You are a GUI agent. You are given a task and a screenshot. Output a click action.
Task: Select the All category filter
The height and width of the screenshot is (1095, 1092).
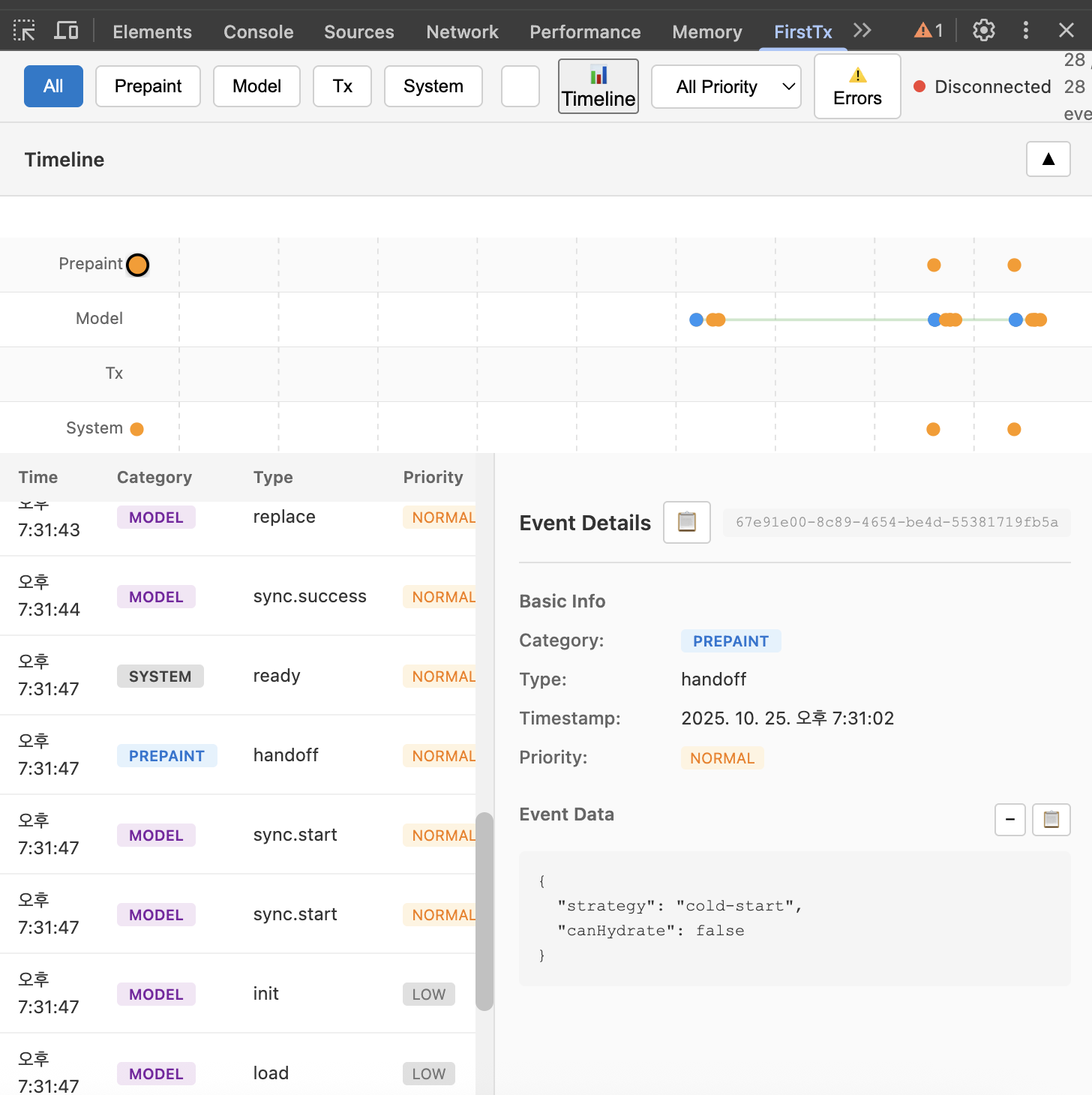point(53,86)
